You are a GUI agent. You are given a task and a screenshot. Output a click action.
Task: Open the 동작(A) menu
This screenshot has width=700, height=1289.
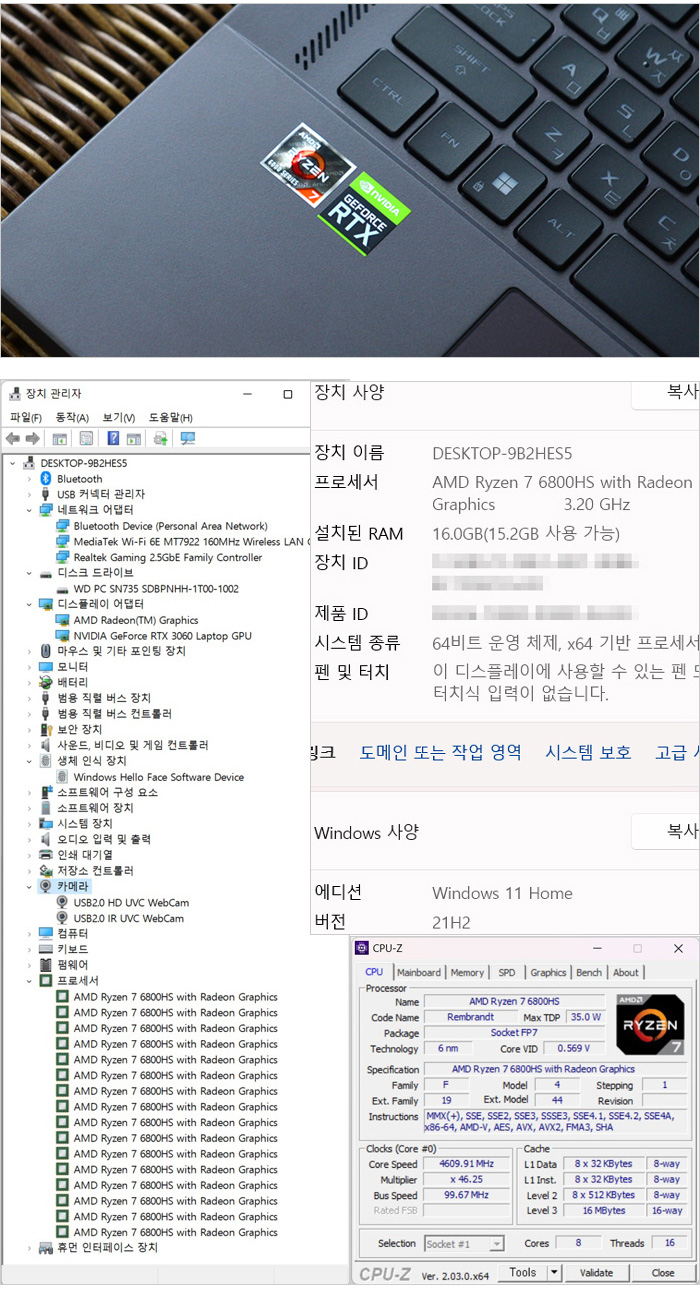(72, 418)
